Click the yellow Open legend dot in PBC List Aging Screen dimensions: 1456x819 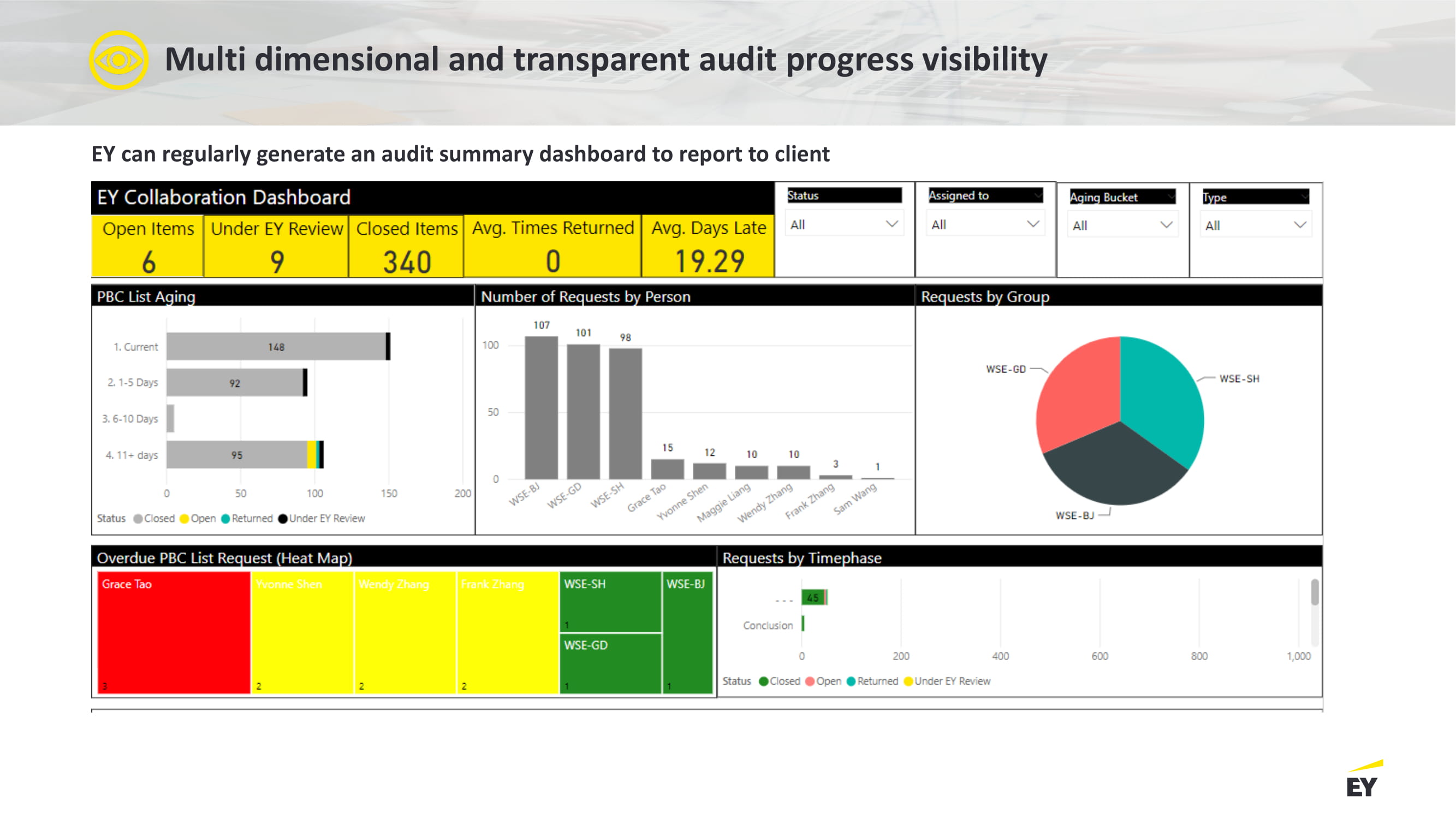[x=185, y=519]
